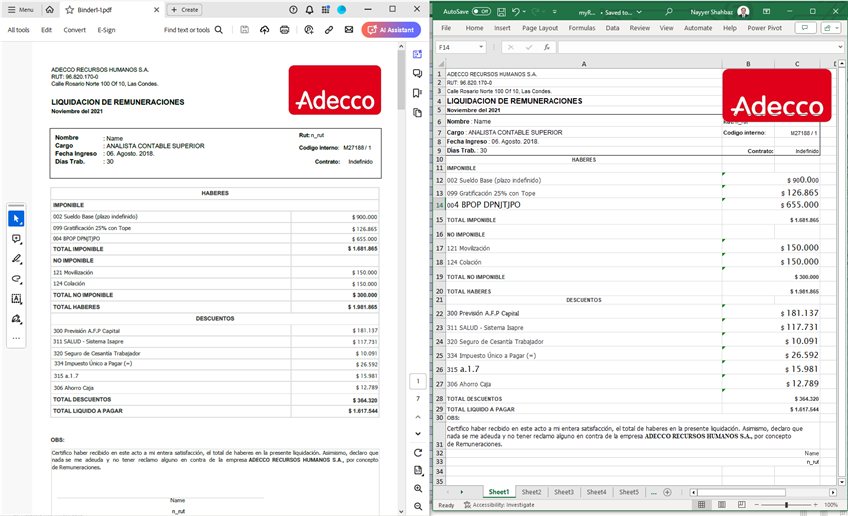This screenshot has width=848, height=516.
Task: Select the arrow Select tool in Acrobat sidebar
Action: [x=16, y=218]
